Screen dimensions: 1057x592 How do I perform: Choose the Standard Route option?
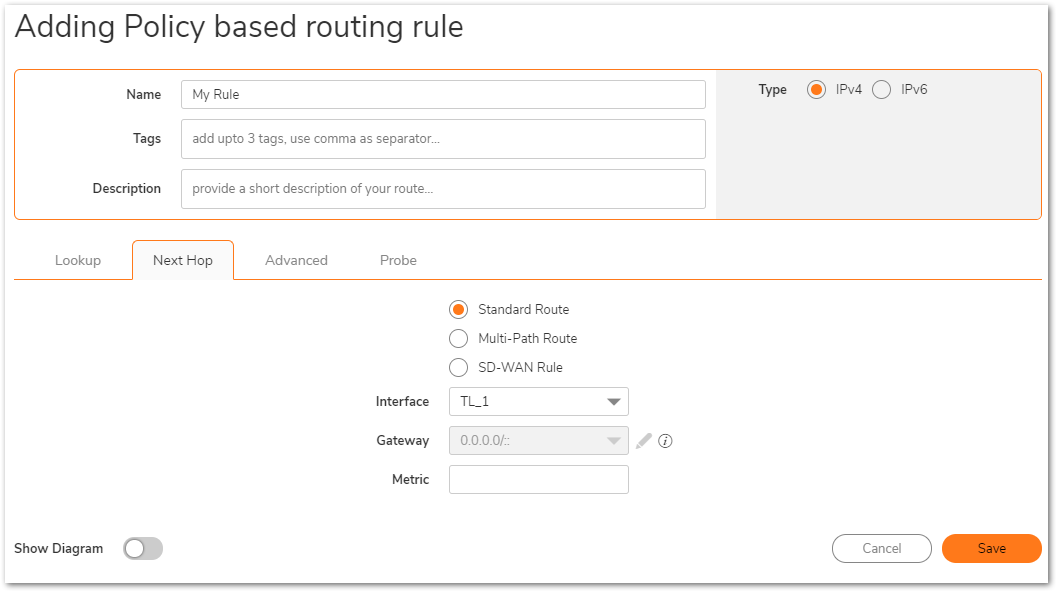(x=458, y=309)
